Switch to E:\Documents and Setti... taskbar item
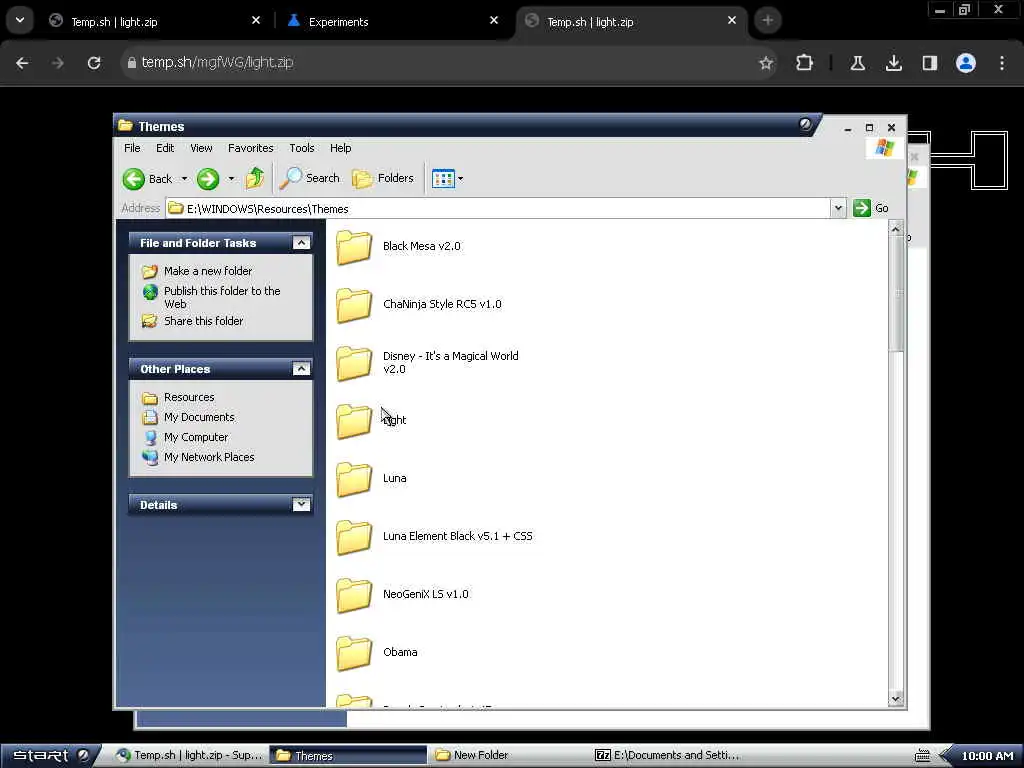The height and width of the screenshot is (768, 1024). coord(667,756)
